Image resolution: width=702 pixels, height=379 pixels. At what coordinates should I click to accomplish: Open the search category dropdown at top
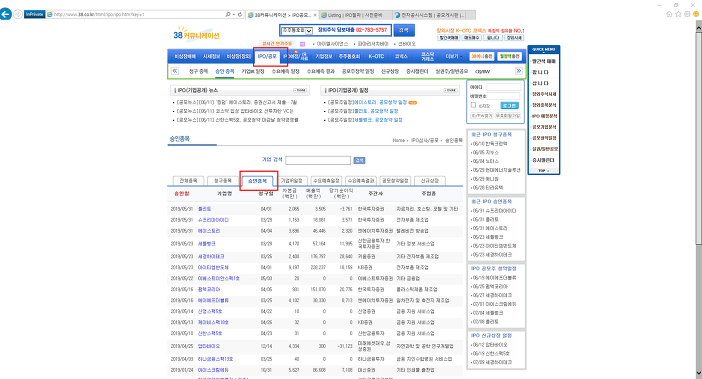pyautogui.click(x=297, y=30)
